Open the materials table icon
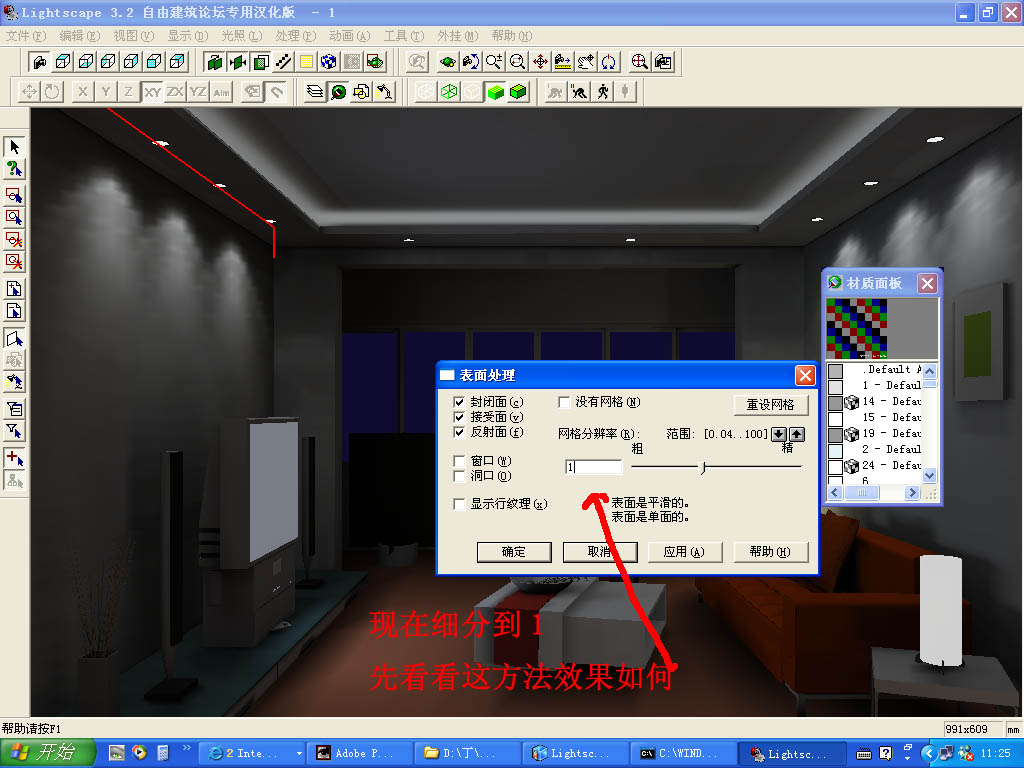Screen dimensions: 1024x768 (x=338, y=92)
